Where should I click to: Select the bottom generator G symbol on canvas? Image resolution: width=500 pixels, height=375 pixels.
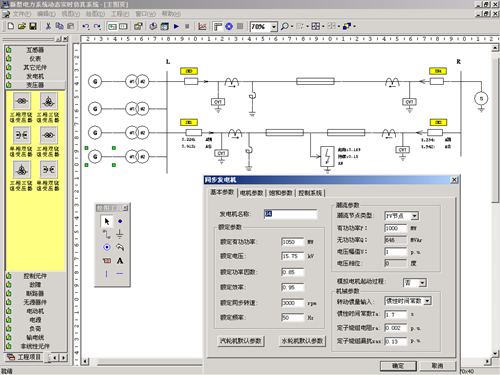95,157
